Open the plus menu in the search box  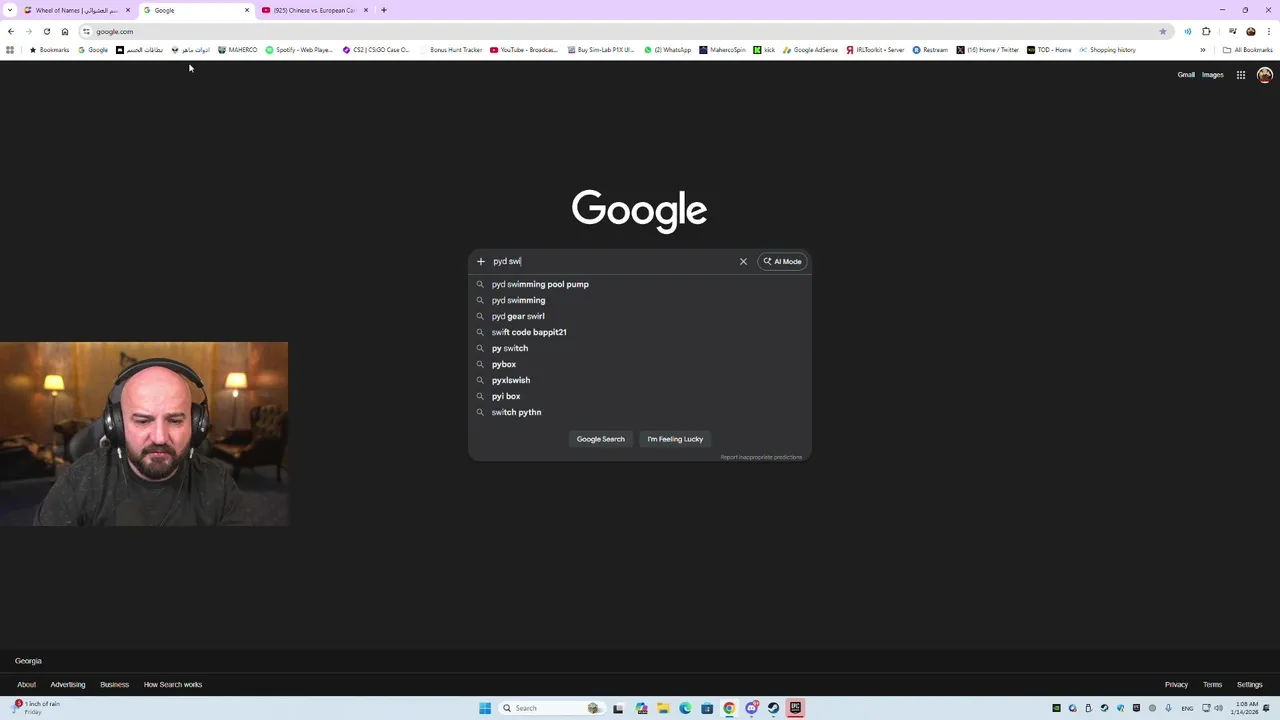pyautogui.click(x=481, y=261)
